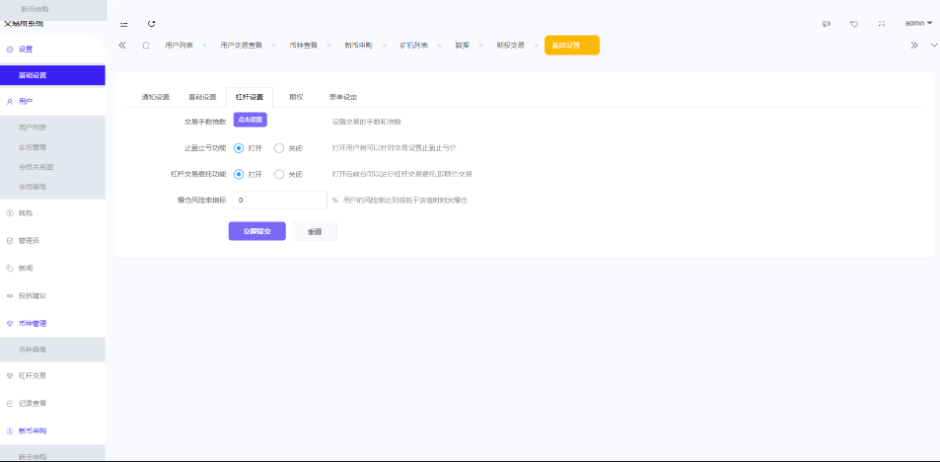
Task: Select highlighted 基础设置 item in the sidebar
Action: pyautogui.click(x=52, y=76)
